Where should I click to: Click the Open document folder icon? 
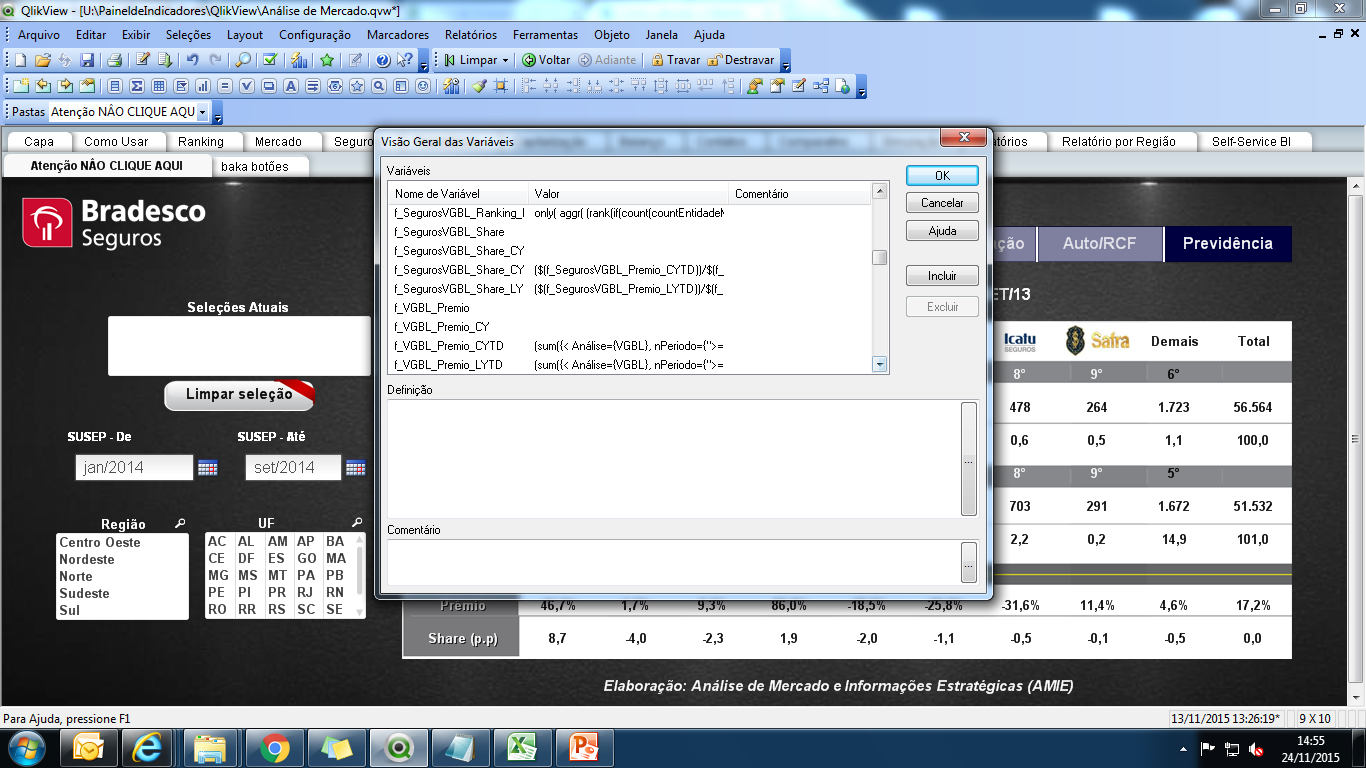[42, 60]
